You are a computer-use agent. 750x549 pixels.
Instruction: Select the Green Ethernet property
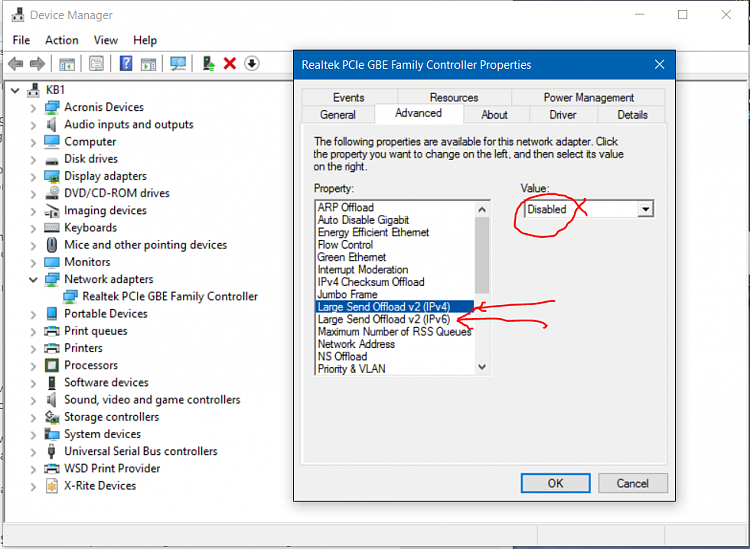pyautogui.click(x=352, y=257)
